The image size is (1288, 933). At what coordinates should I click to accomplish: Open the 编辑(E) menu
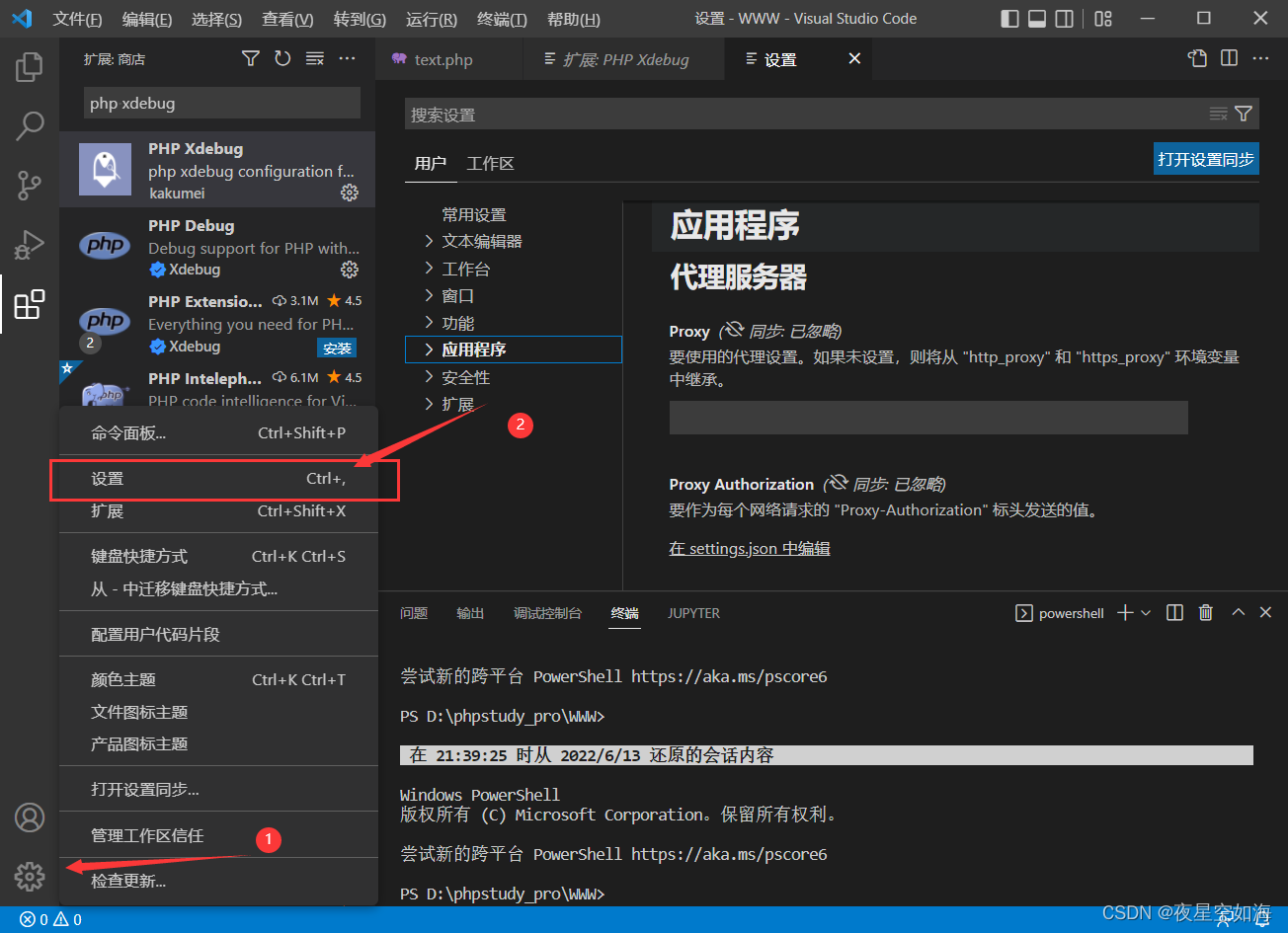tap(147, 19)
